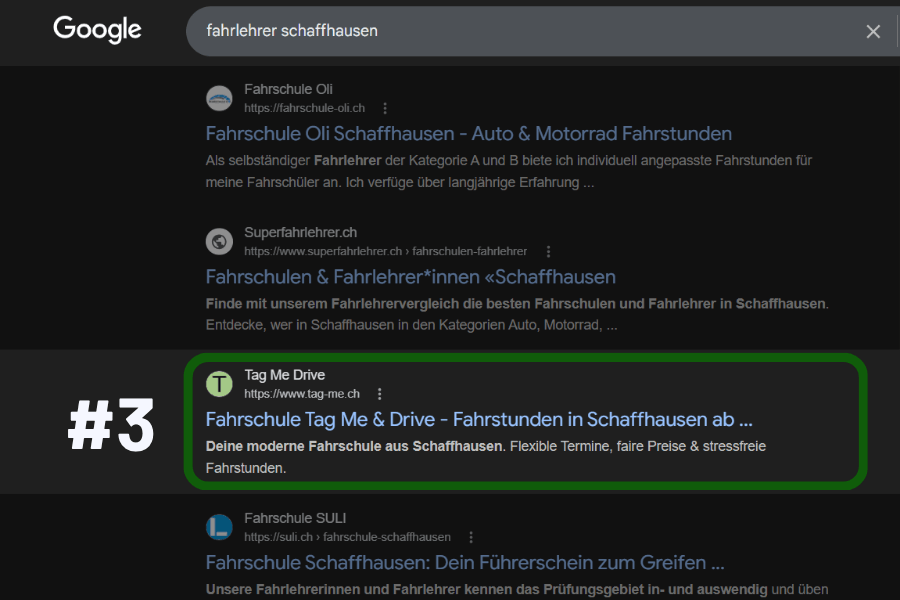
Task: Click the Tag Me Drive T favicon
Action: (219, 384)
